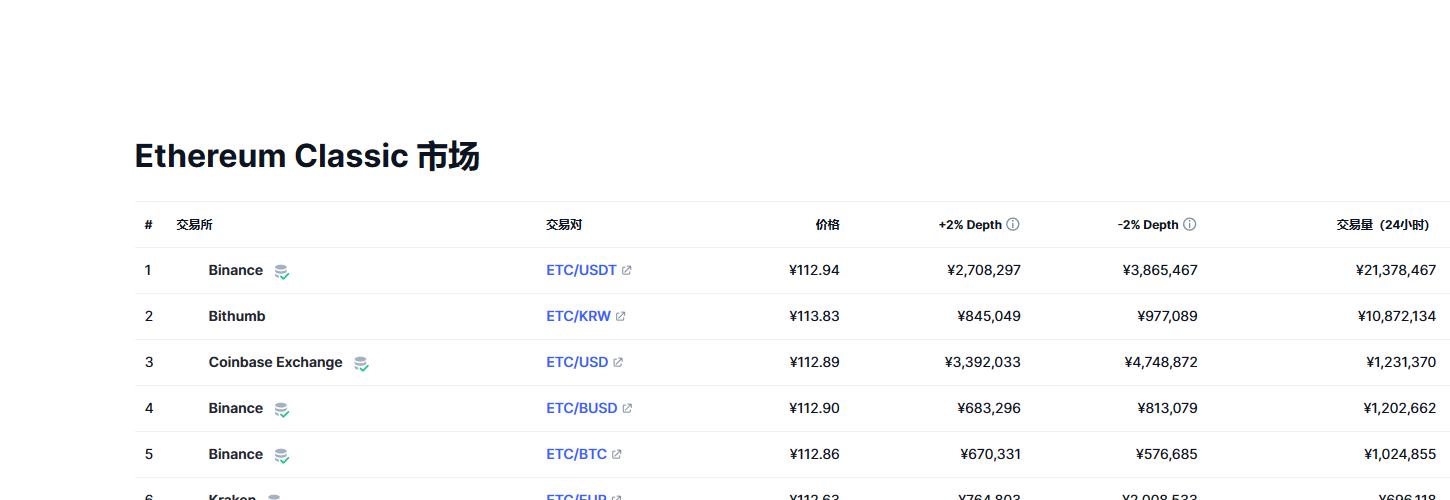This screenshot has width=1450, height=500.
Task: Open the ETC/USDT trading pair link
Action: (581, 270)
